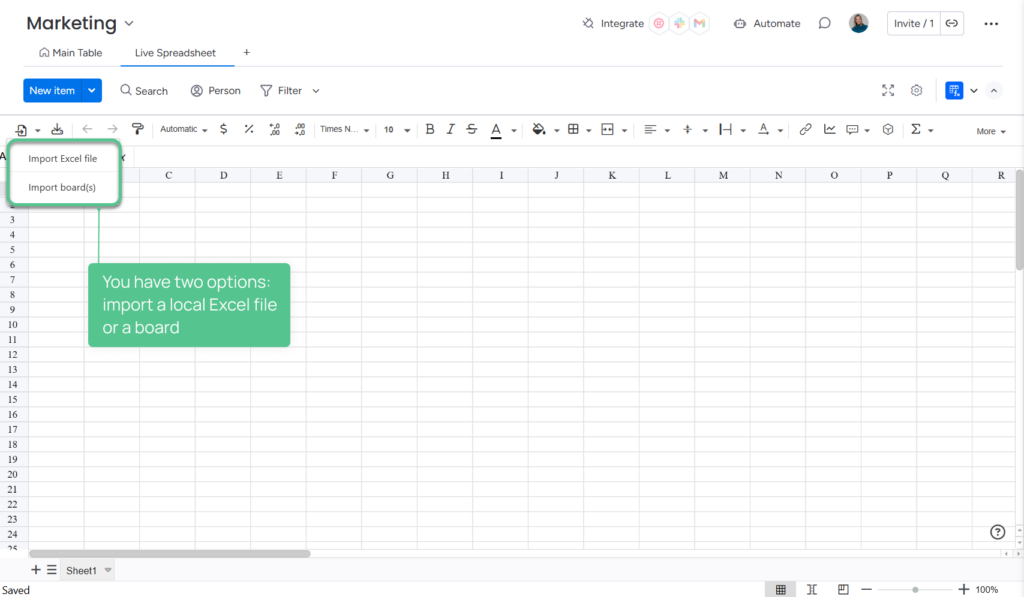The width and height of the screenshot is (1024, 597).
Task: Select the Format painter tool
Action: 138,130
